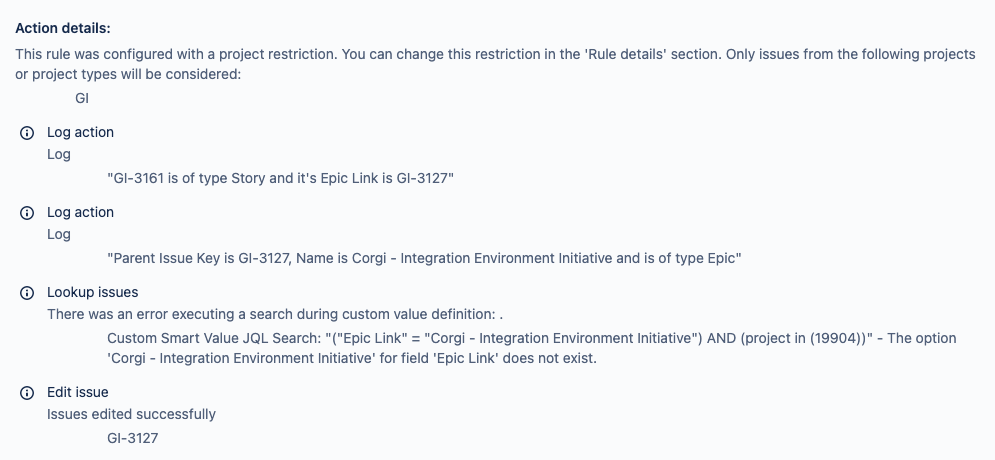Open the GI-3127 edited issue key

(x=133, y=438)
